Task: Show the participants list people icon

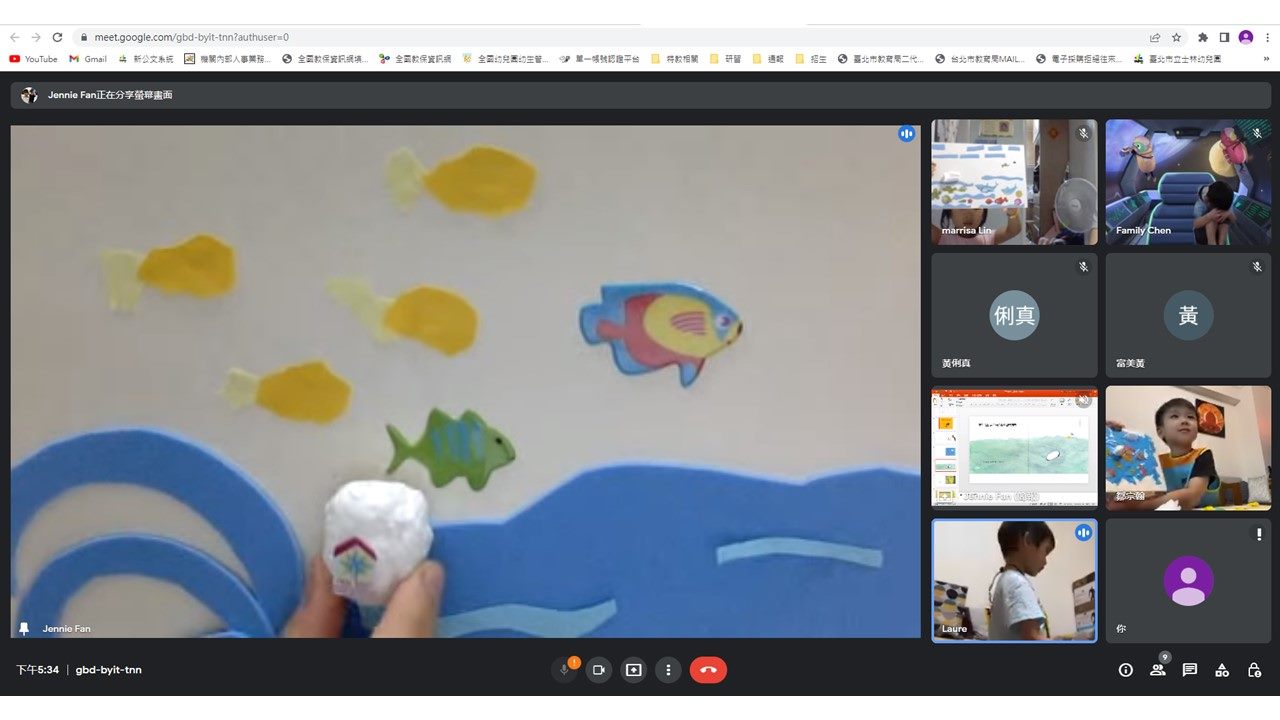Action: 1157,670
